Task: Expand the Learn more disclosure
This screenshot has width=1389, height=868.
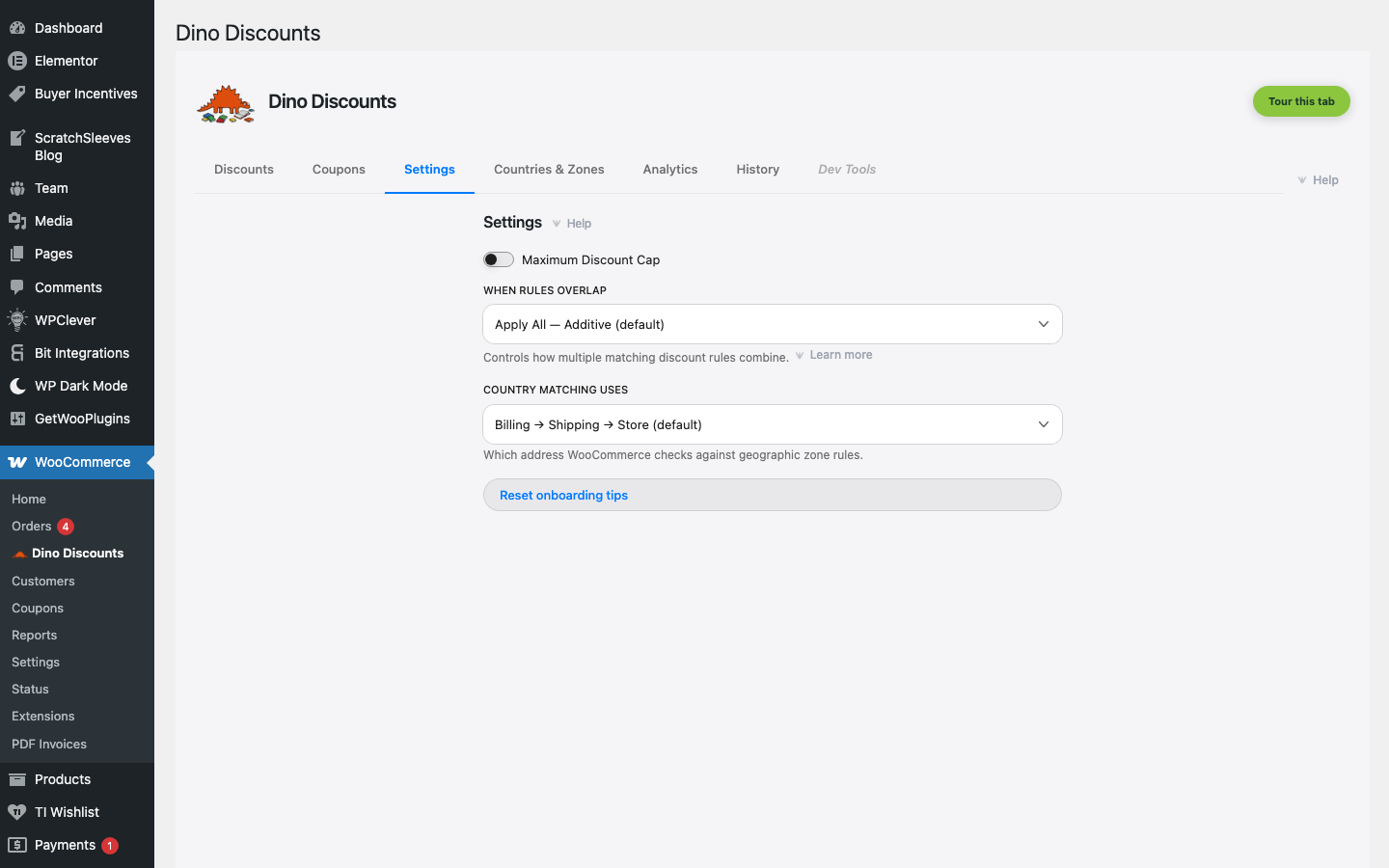Action: click(x=834, y=355)
